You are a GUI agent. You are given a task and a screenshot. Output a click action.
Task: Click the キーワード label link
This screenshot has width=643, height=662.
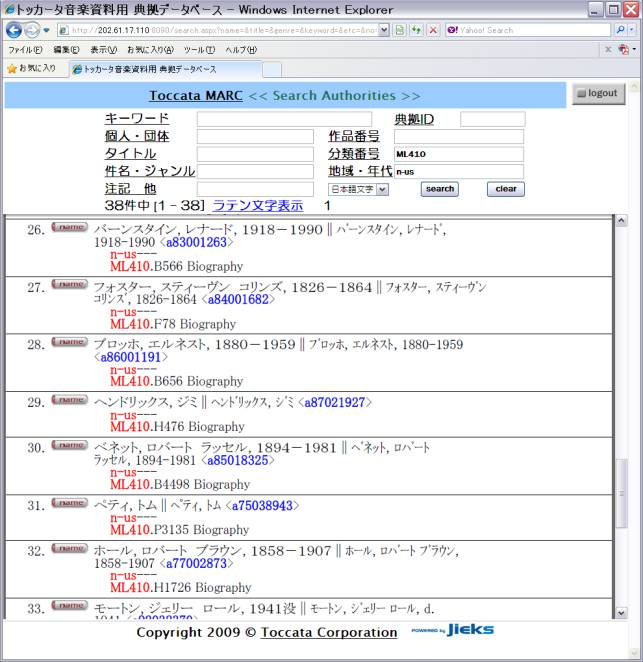click(x=137, y=119)
